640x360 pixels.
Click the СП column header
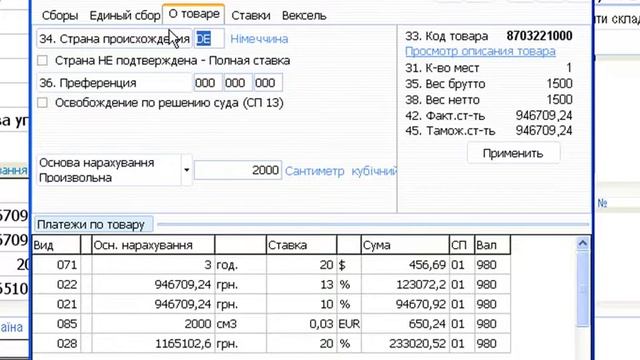tap(462, 245)
